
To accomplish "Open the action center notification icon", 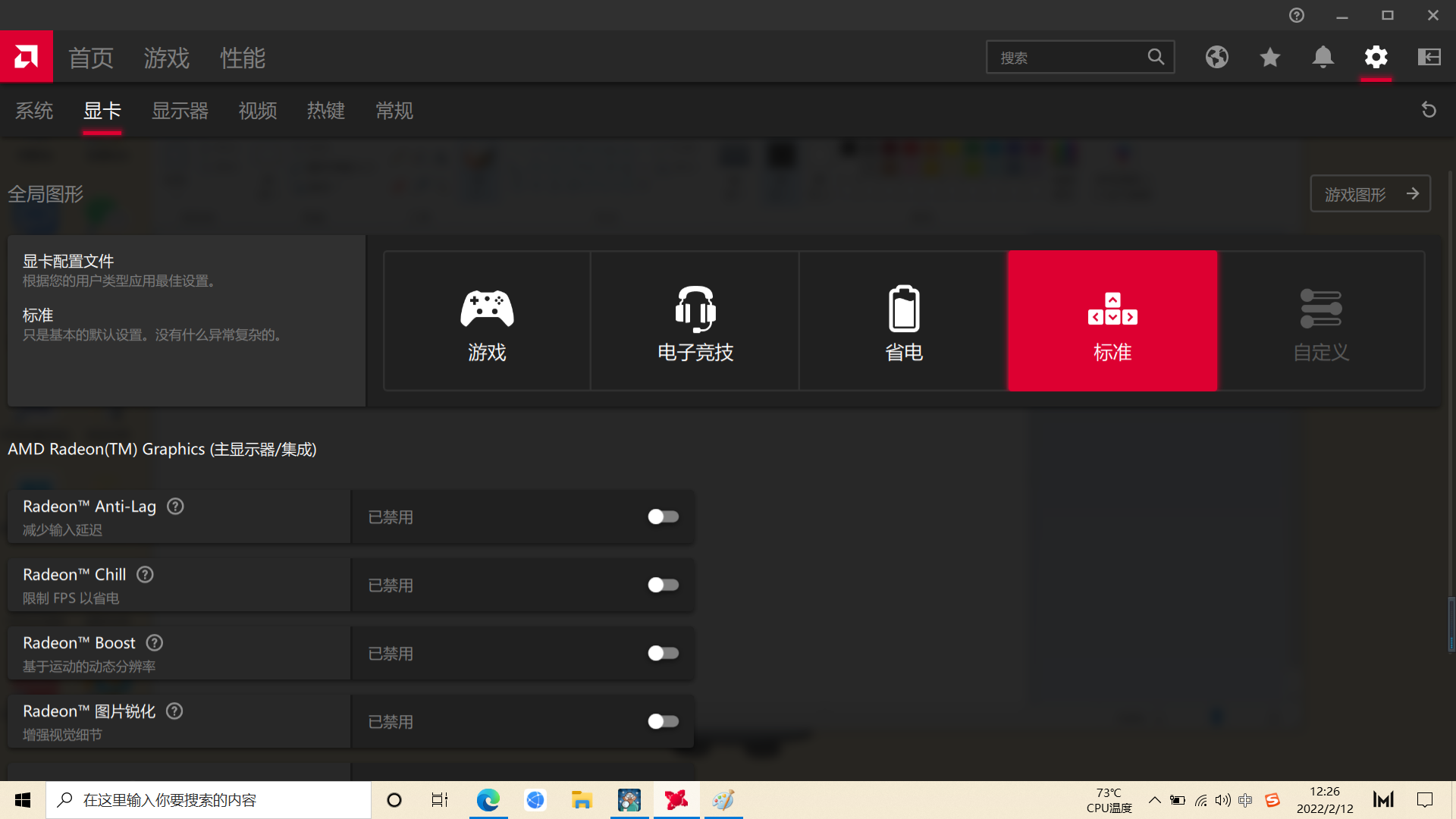I will coord(1425,800).
